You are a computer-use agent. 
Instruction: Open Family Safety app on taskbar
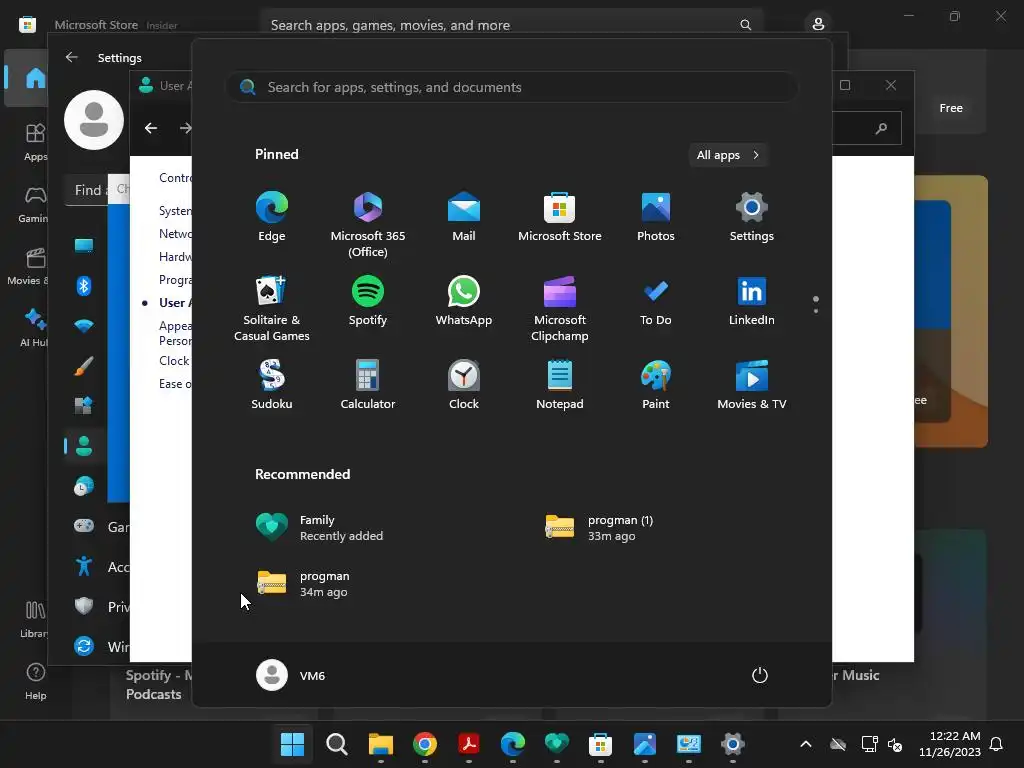556,744
